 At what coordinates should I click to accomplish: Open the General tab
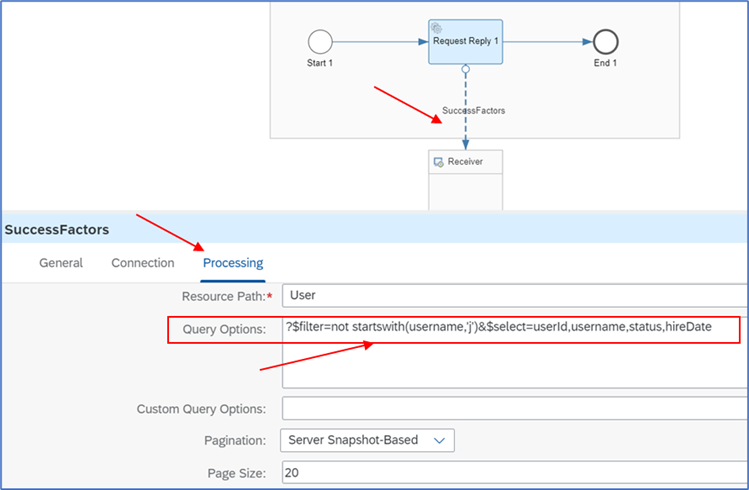61,263
